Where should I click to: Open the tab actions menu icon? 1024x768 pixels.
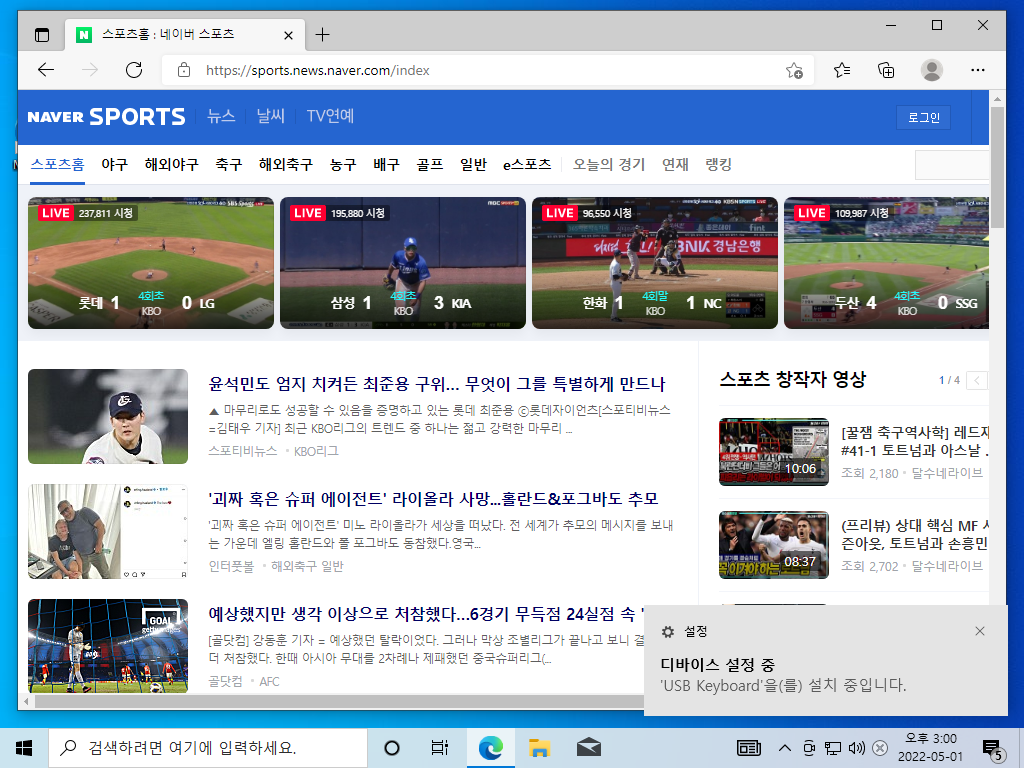[x=42, y=35]
